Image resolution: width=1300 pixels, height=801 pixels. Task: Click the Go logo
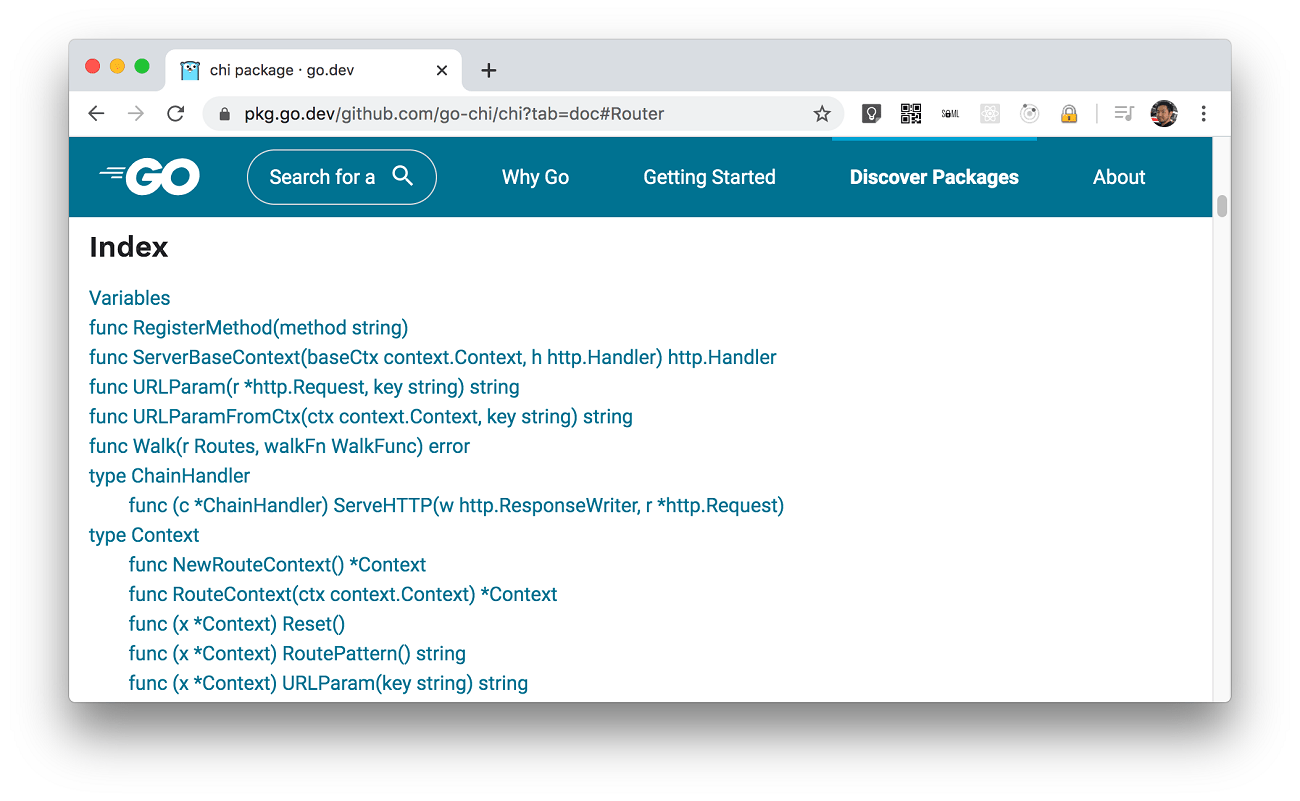point(150,177)
